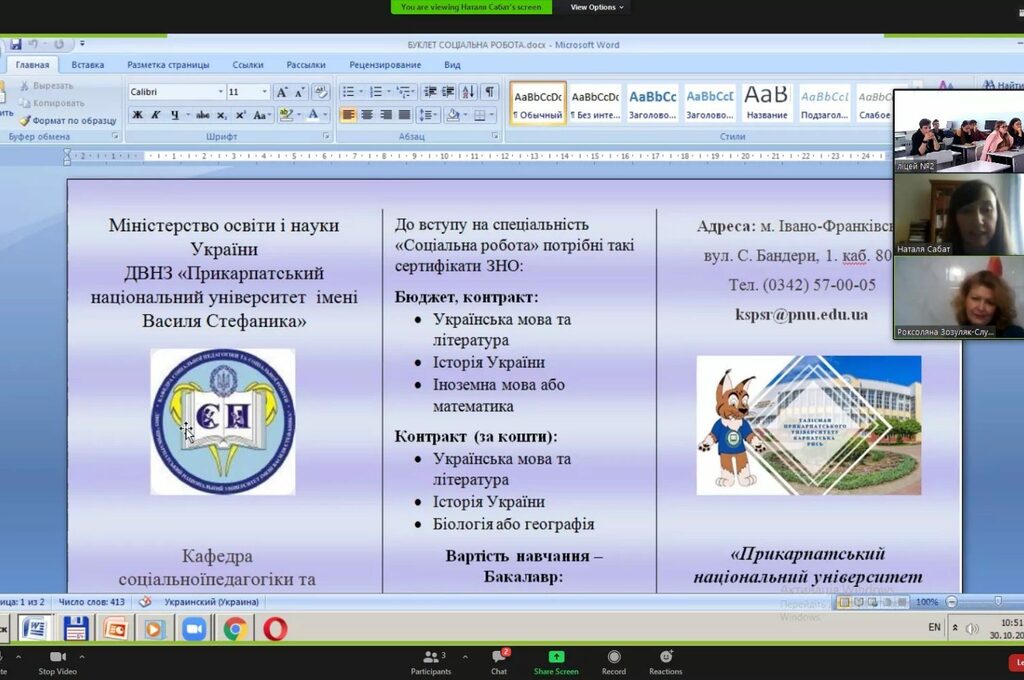1024x680 pixels.
Task: Click the Format Painter 'Формат по образцу'
Action: tap(68, 121)
